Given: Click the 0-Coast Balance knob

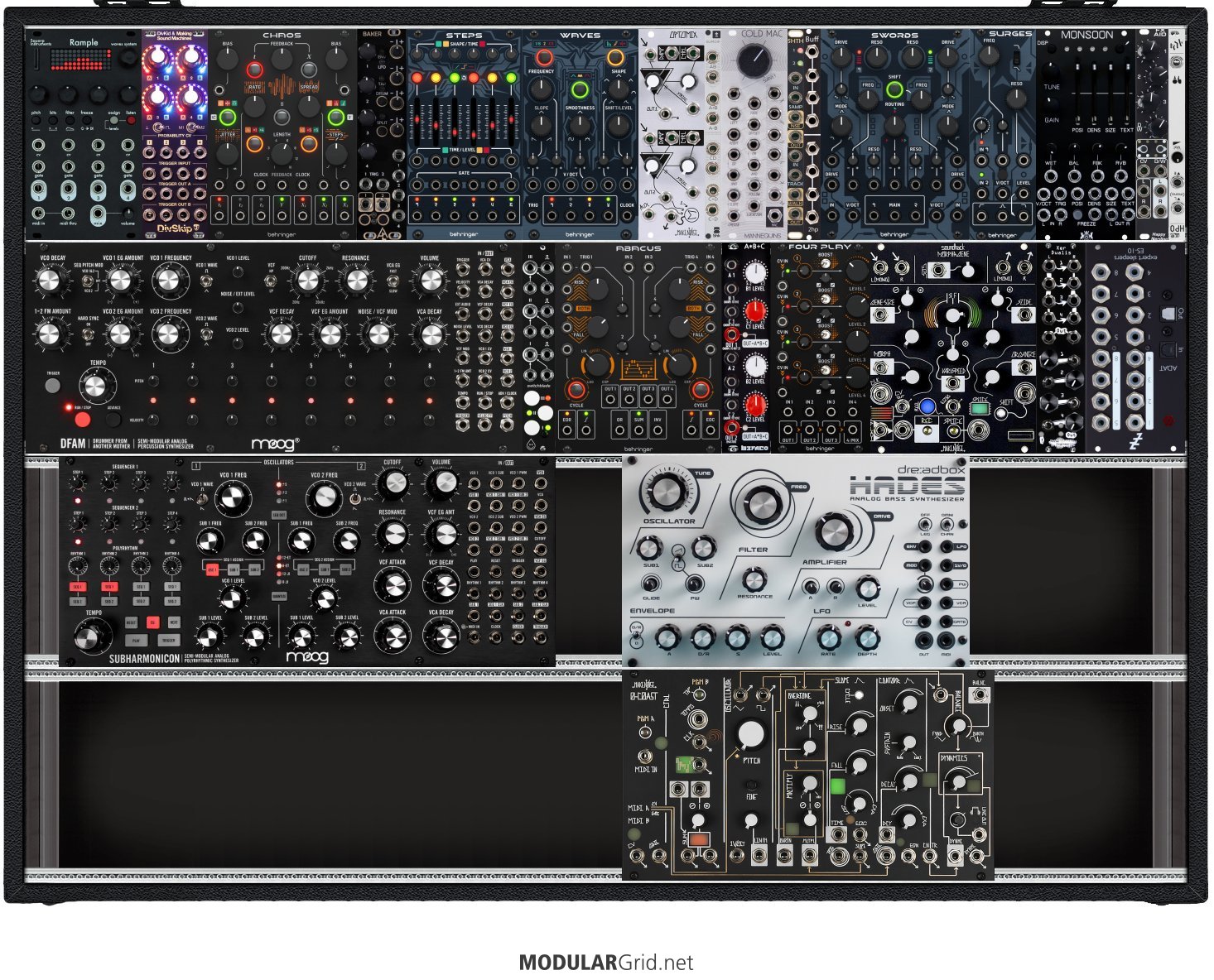Looking at the screenshot, I should point(958,726).
